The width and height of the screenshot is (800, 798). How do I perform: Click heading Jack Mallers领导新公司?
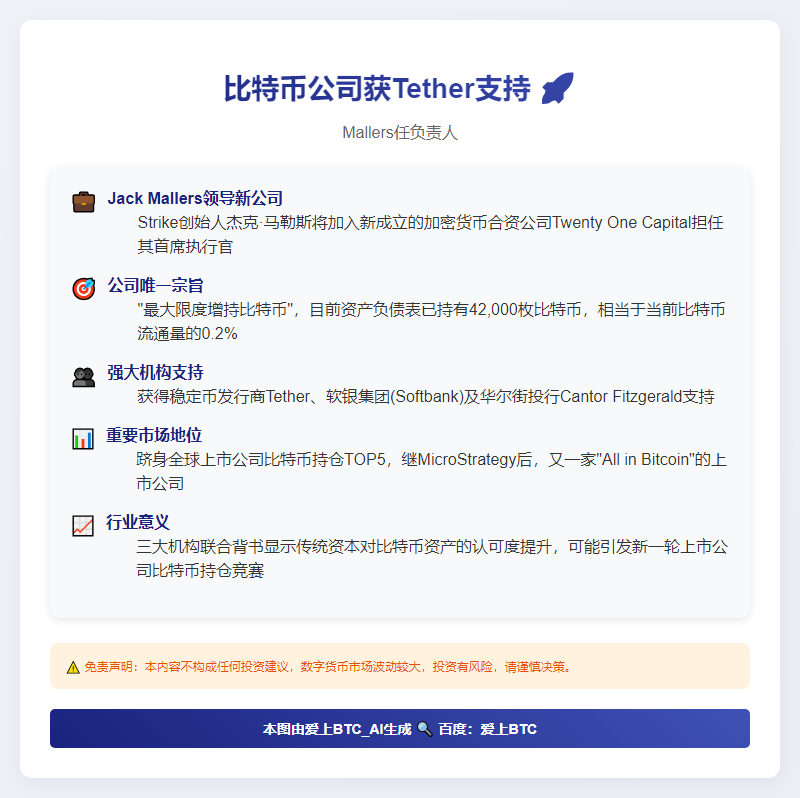pos(195,198)
